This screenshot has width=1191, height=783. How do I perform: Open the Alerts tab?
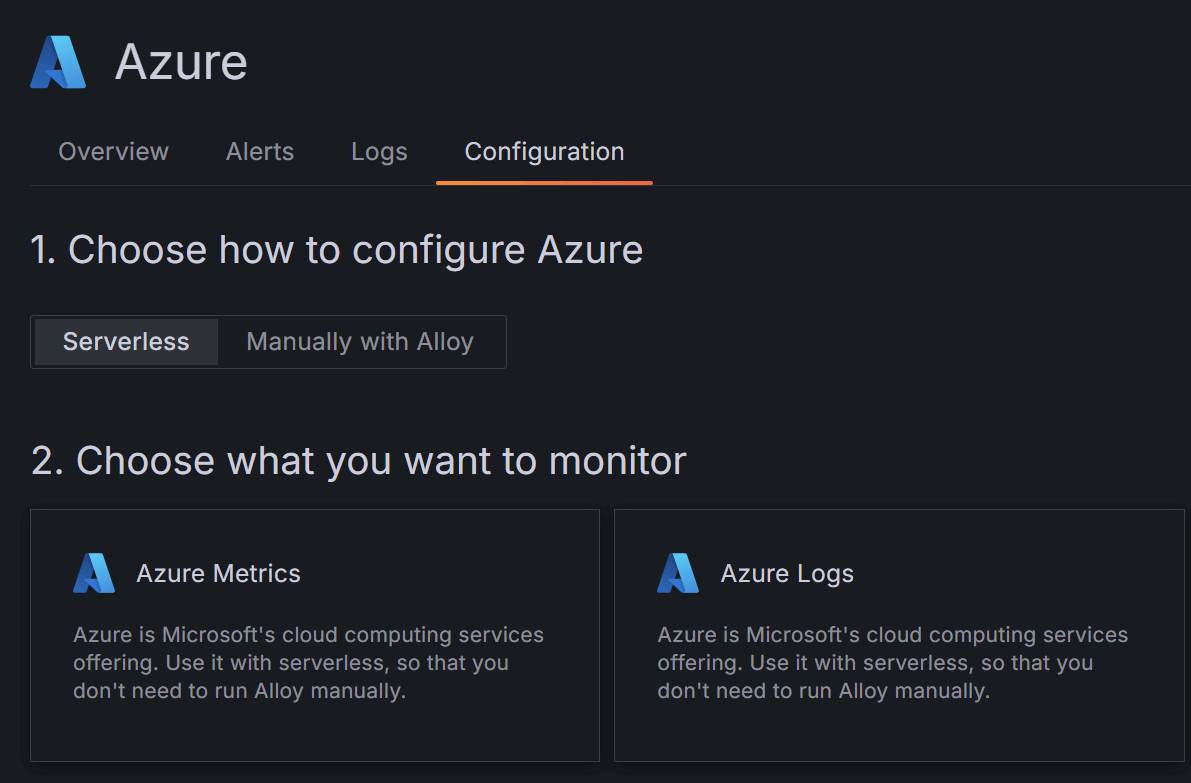pyautogui.click(x=259, y=152)
